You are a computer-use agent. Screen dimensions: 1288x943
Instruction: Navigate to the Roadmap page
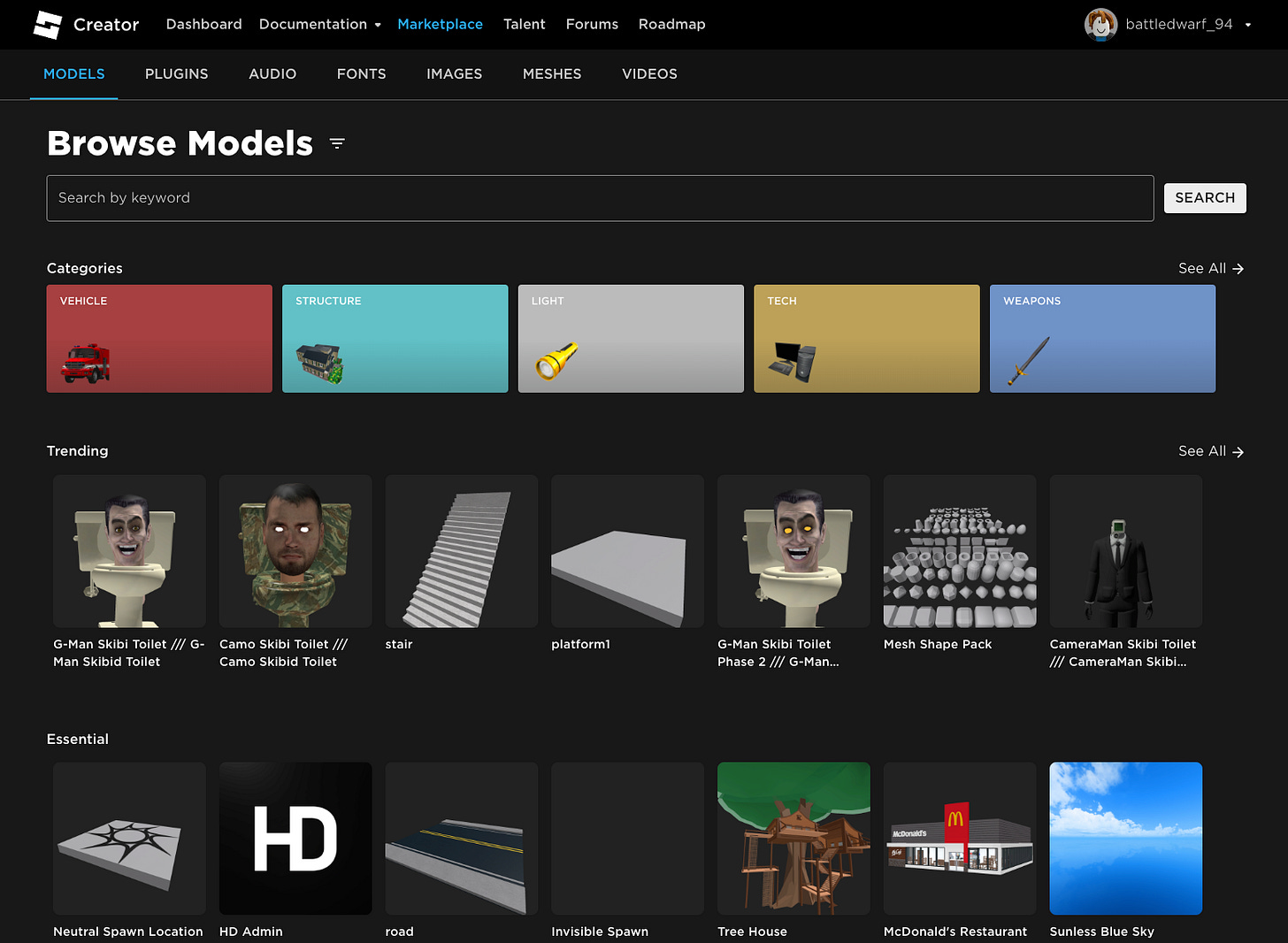pos(671,24)
